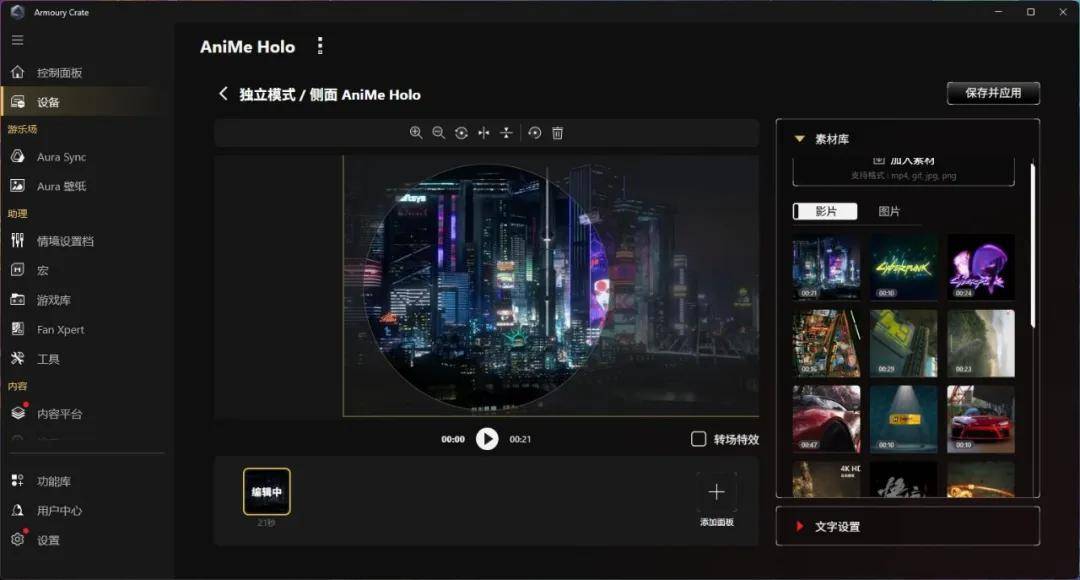
Task: Reset the clip with the undo icon
Action: click(x=535, y=133)
